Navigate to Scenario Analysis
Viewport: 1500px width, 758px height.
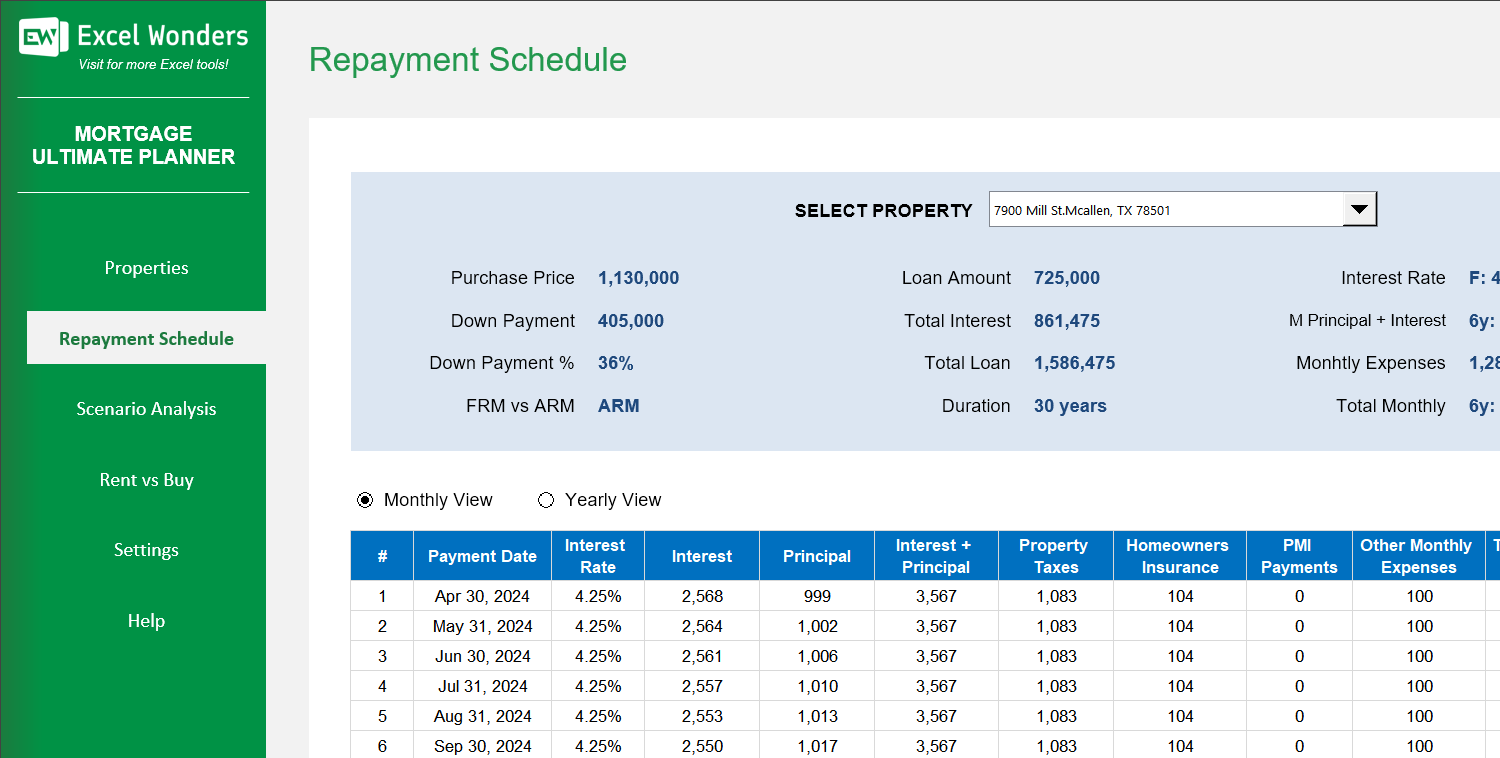146,408
